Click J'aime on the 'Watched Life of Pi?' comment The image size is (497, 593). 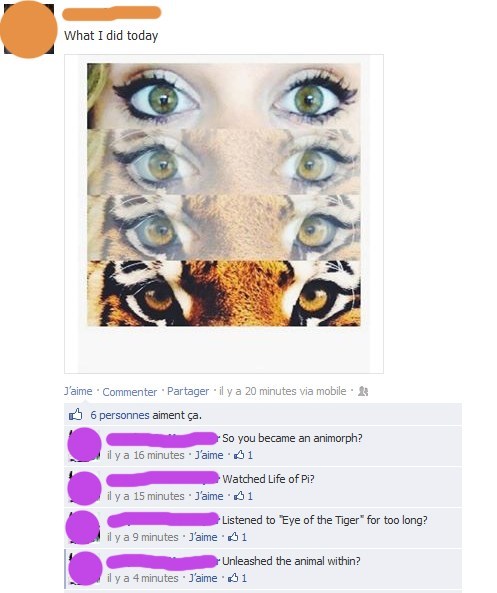coord(209,496)
